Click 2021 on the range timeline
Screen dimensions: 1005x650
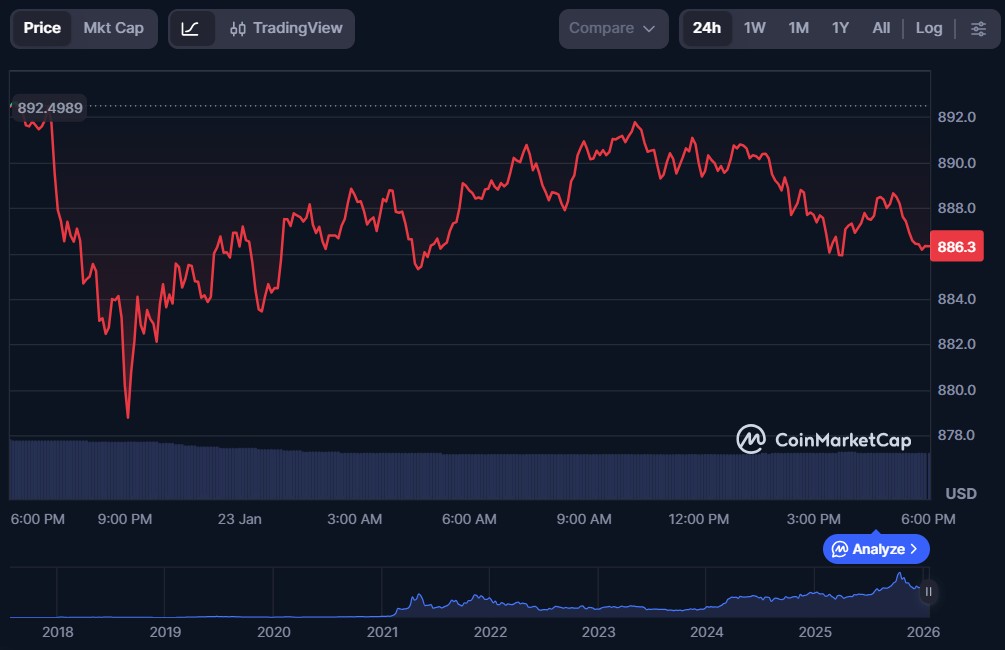pos(382,632)
